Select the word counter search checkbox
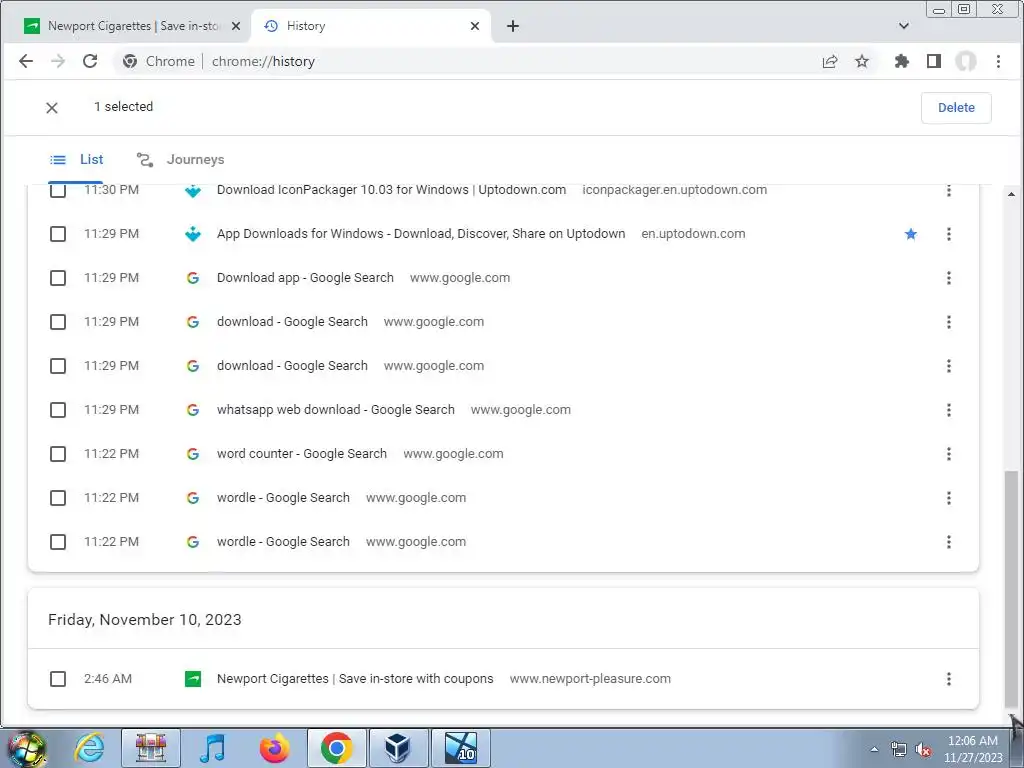1024x768 pixels. [x=58, y=454]
